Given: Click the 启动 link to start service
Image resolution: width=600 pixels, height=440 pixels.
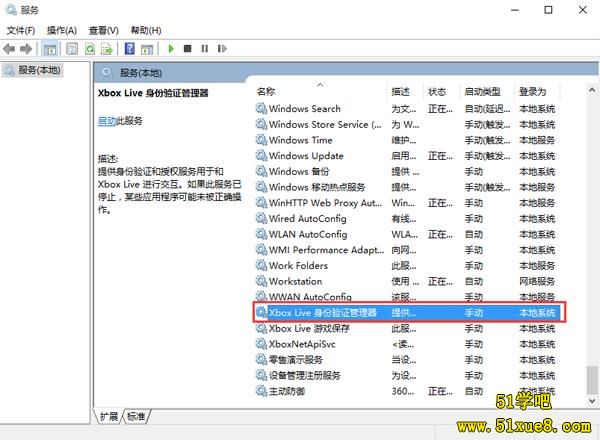Looking at the screenshot, I should click(x=106, y=121).
